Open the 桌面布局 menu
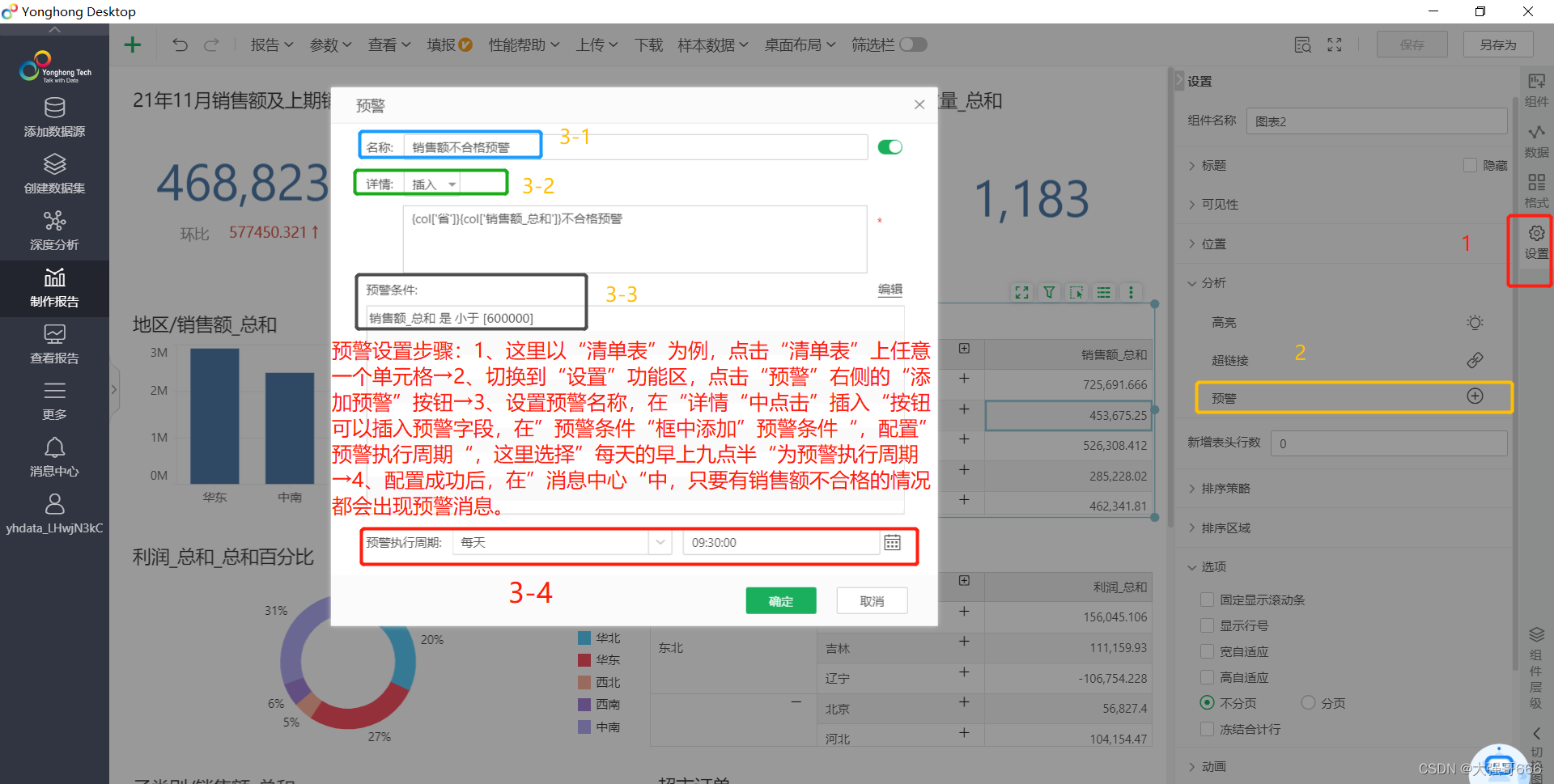The image size is (1554, 784). coord(800,44)
